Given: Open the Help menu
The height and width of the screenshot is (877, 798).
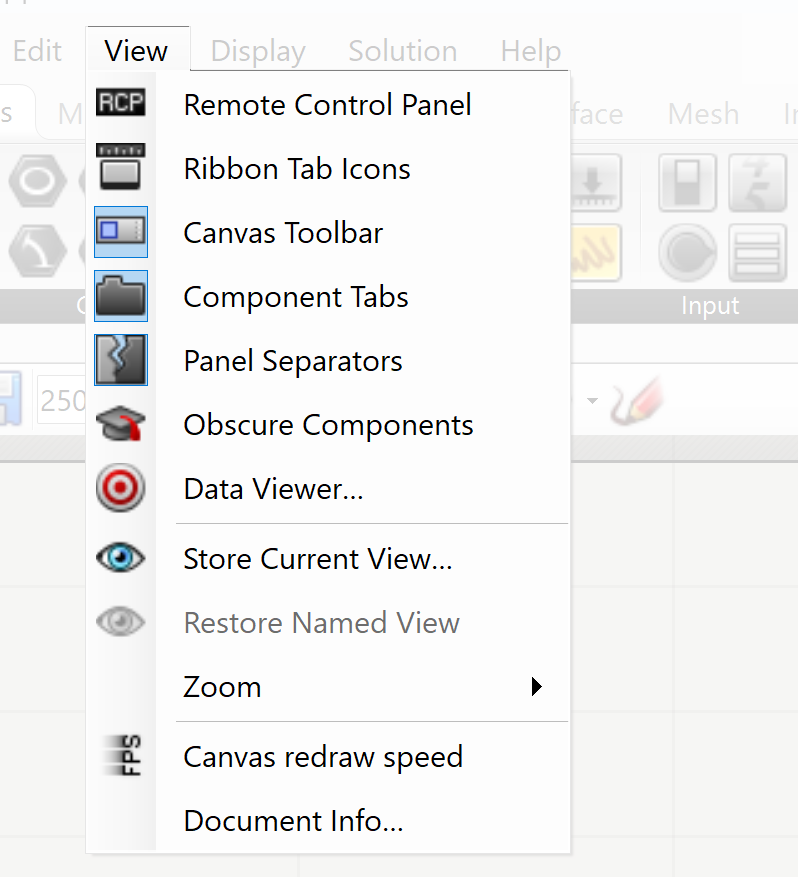Looking at the screenshot, I should coord(530,51).
